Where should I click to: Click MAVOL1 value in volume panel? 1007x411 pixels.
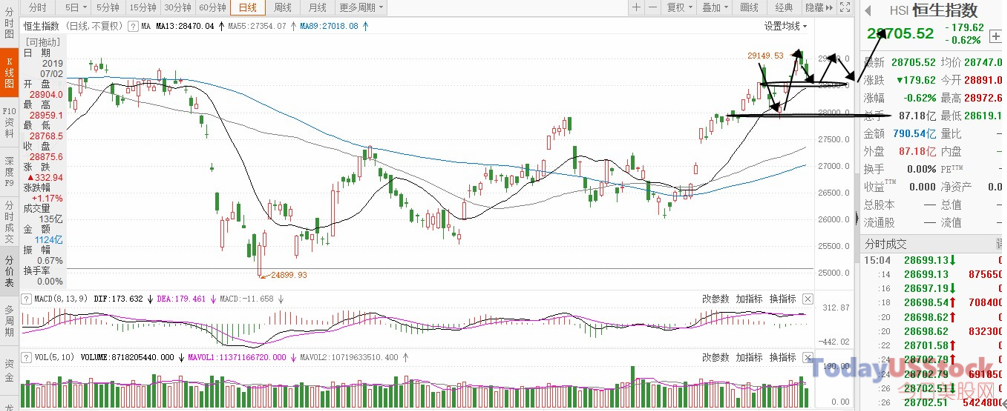coord(236,356)
